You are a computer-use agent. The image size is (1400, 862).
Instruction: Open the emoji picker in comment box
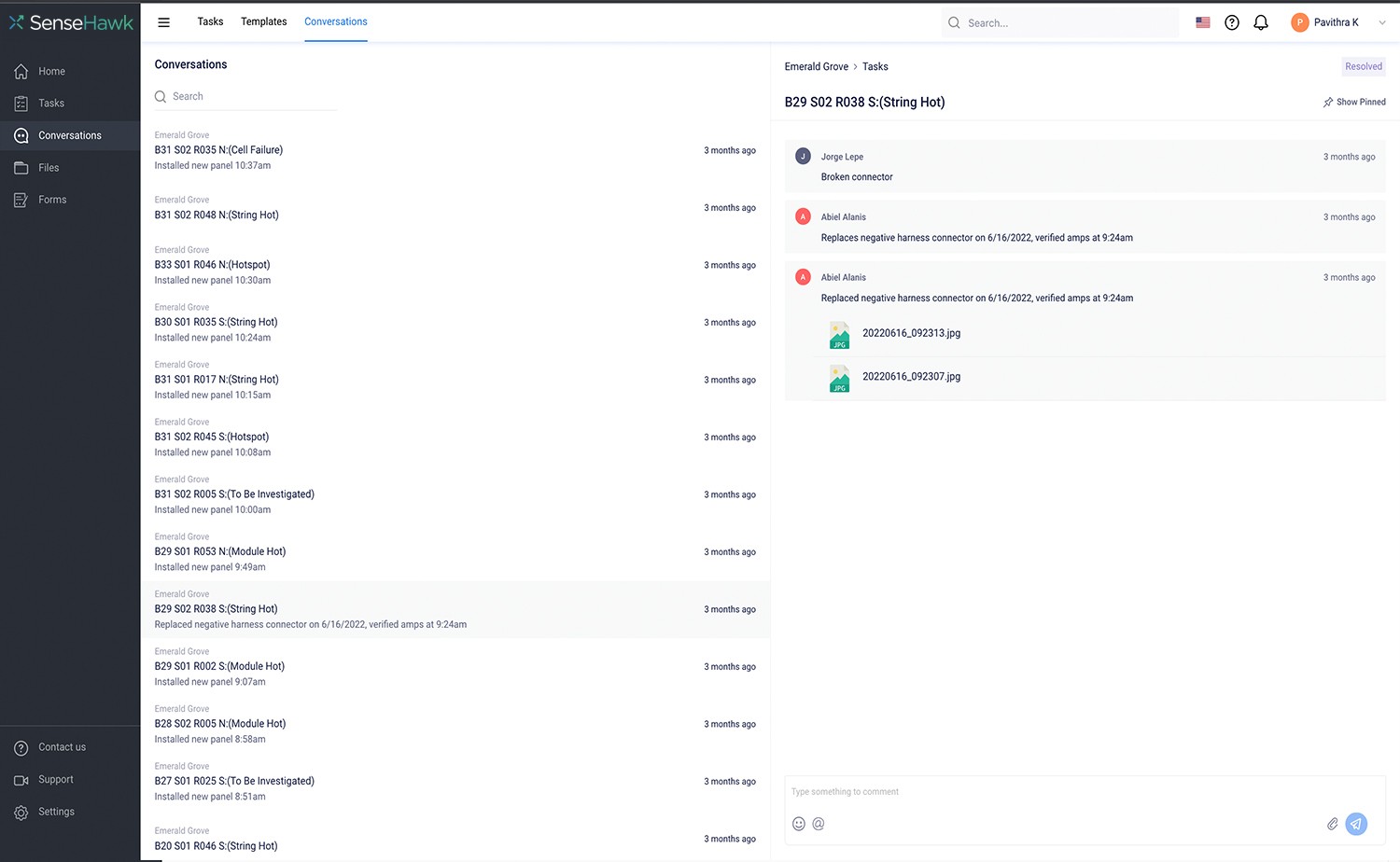799,824
